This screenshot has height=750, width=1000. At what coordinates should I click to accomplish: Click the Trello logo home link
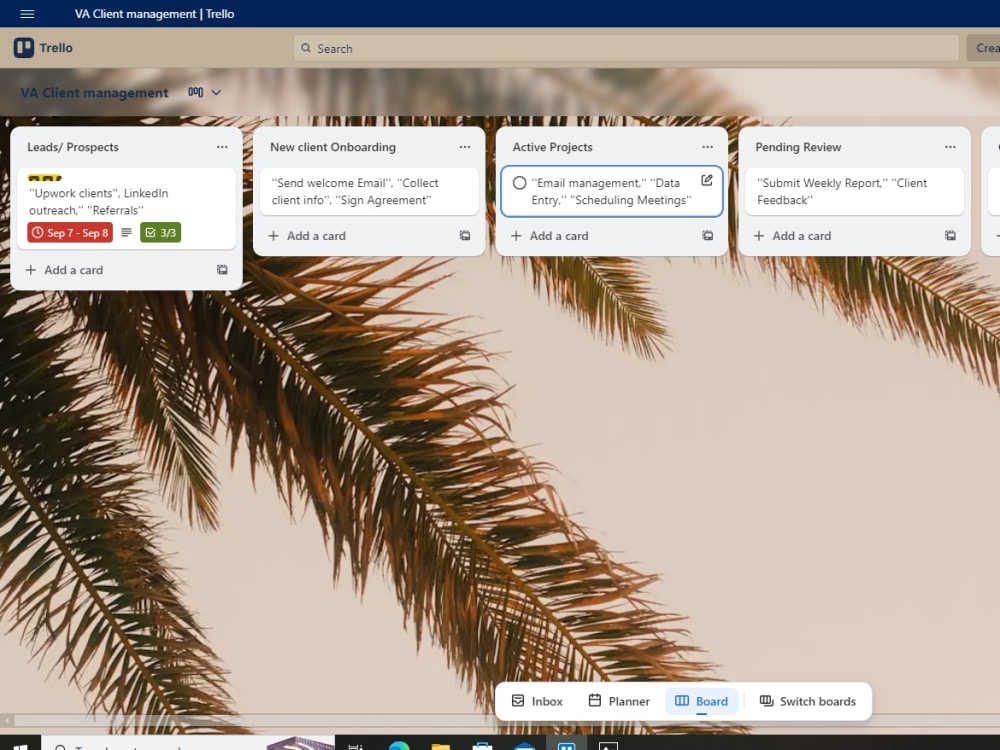[43, 48]
